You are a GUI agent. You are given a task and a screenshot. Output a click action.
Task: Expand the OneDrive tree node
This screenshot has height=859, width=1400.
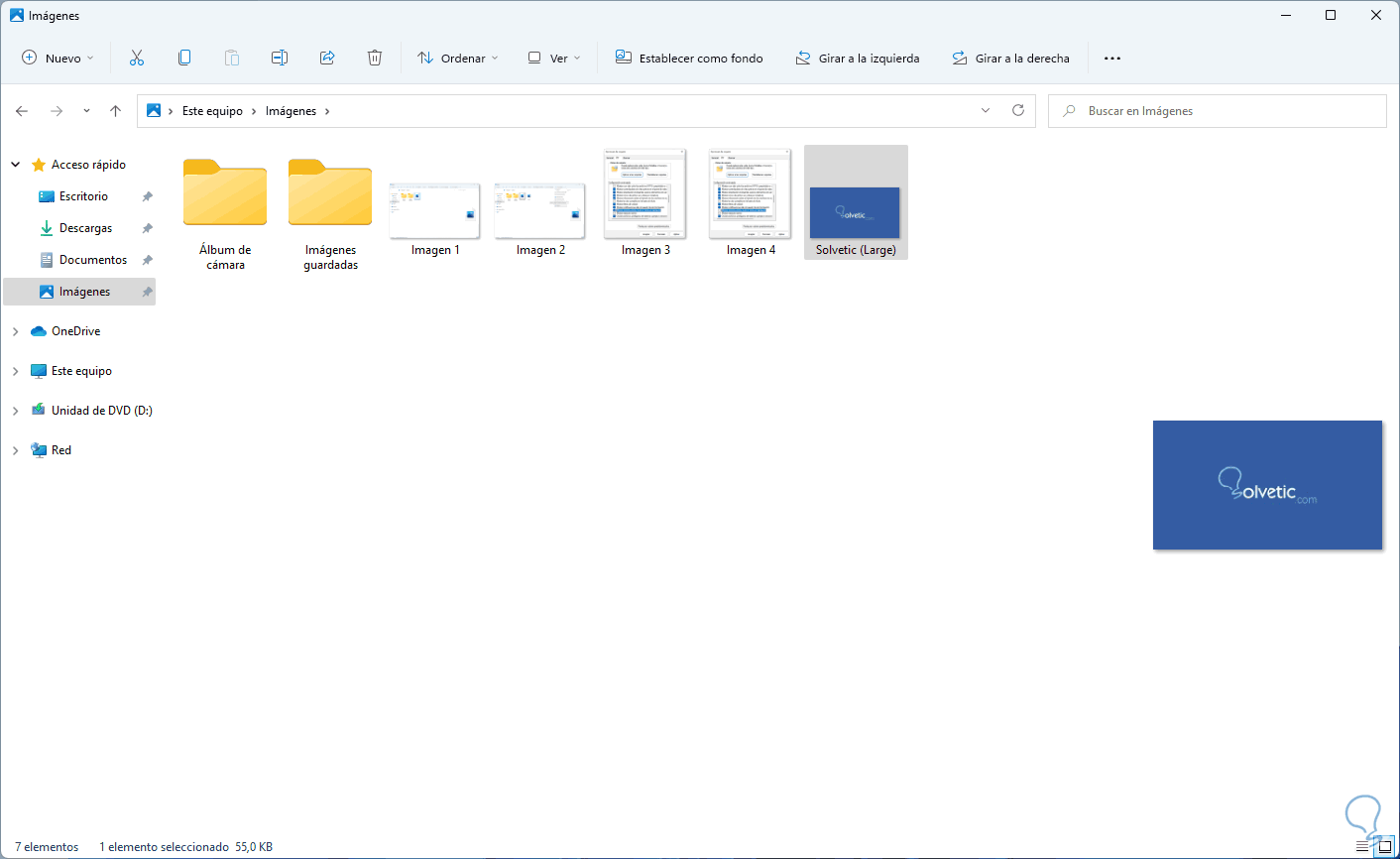pyautogui.click(x=16, y=331)
